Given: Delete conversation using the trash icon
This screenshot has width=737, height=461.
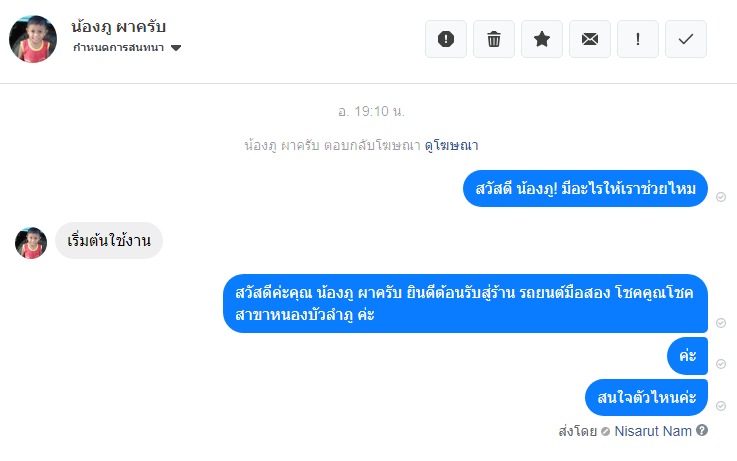Looking at the screenshot, I should coord(494,39).
